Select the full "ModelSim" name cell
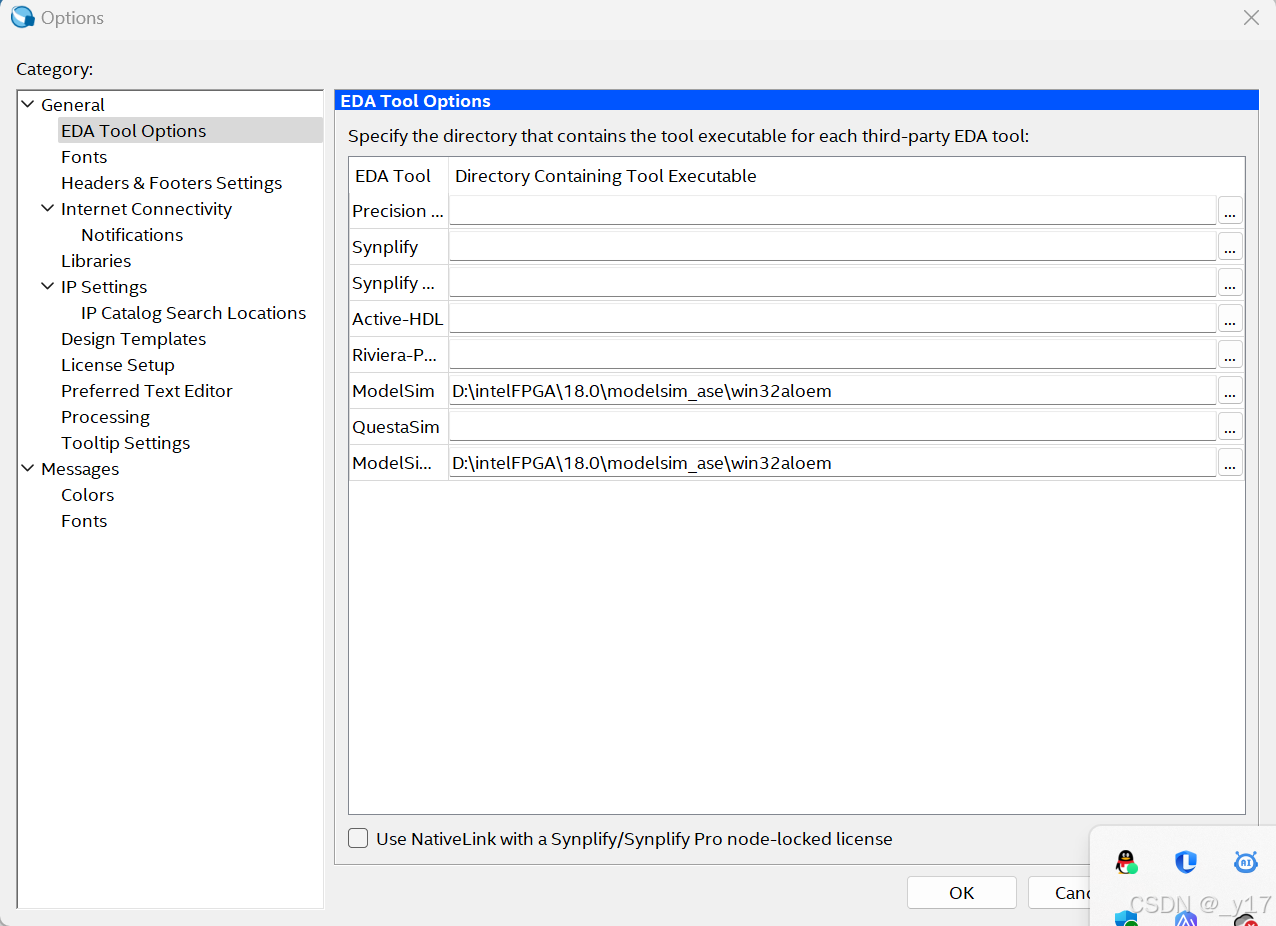Screen dimensions: 1276x926 click(x=398, y=391)
